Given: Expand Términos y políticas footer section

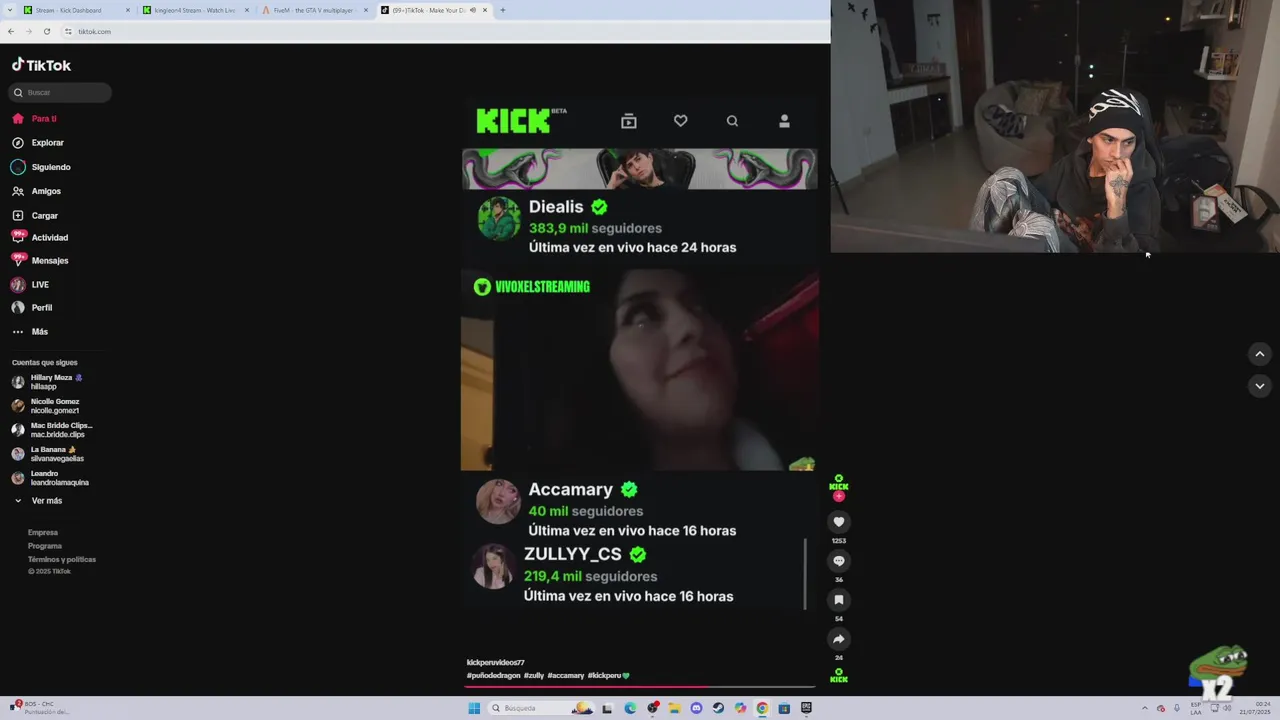Looking at the screenshot, I should (62, 559).
